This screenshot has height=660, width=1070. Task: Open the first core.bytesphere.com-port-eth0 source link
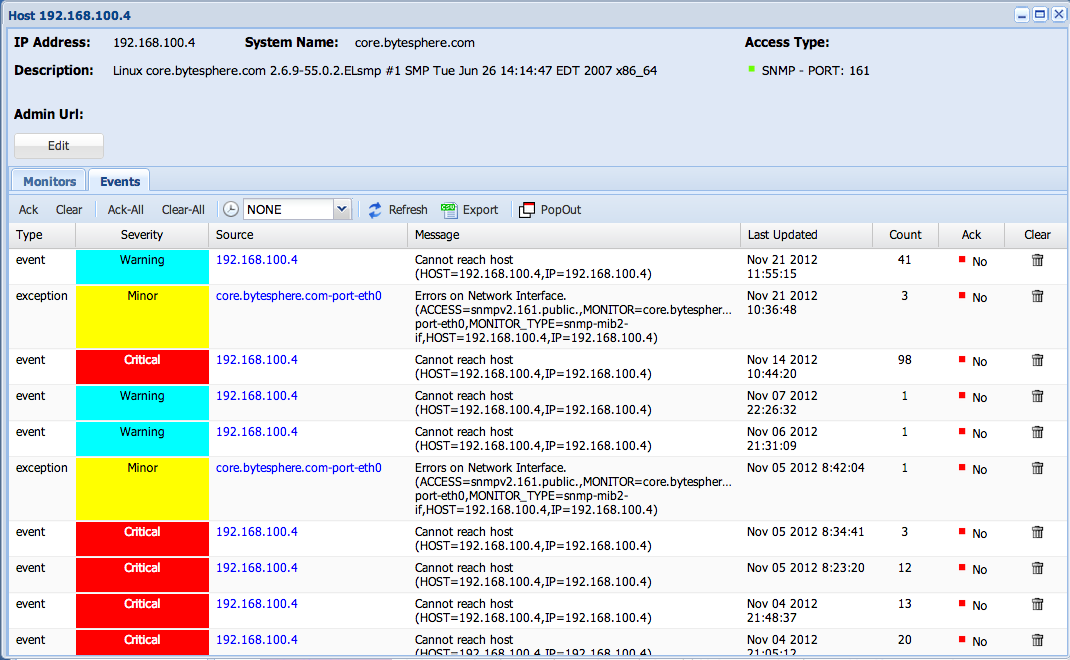tap(298, 297)
